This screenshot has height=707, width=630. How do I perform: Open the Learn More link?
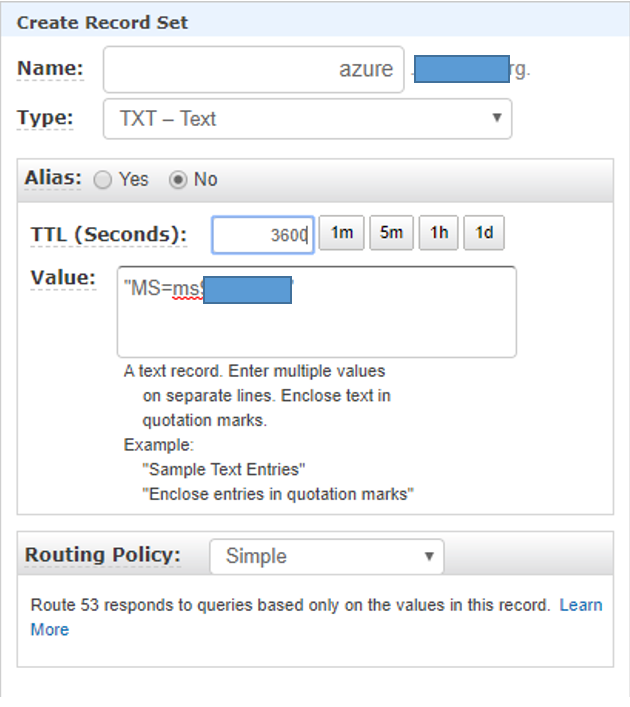(x=580, y=605)
